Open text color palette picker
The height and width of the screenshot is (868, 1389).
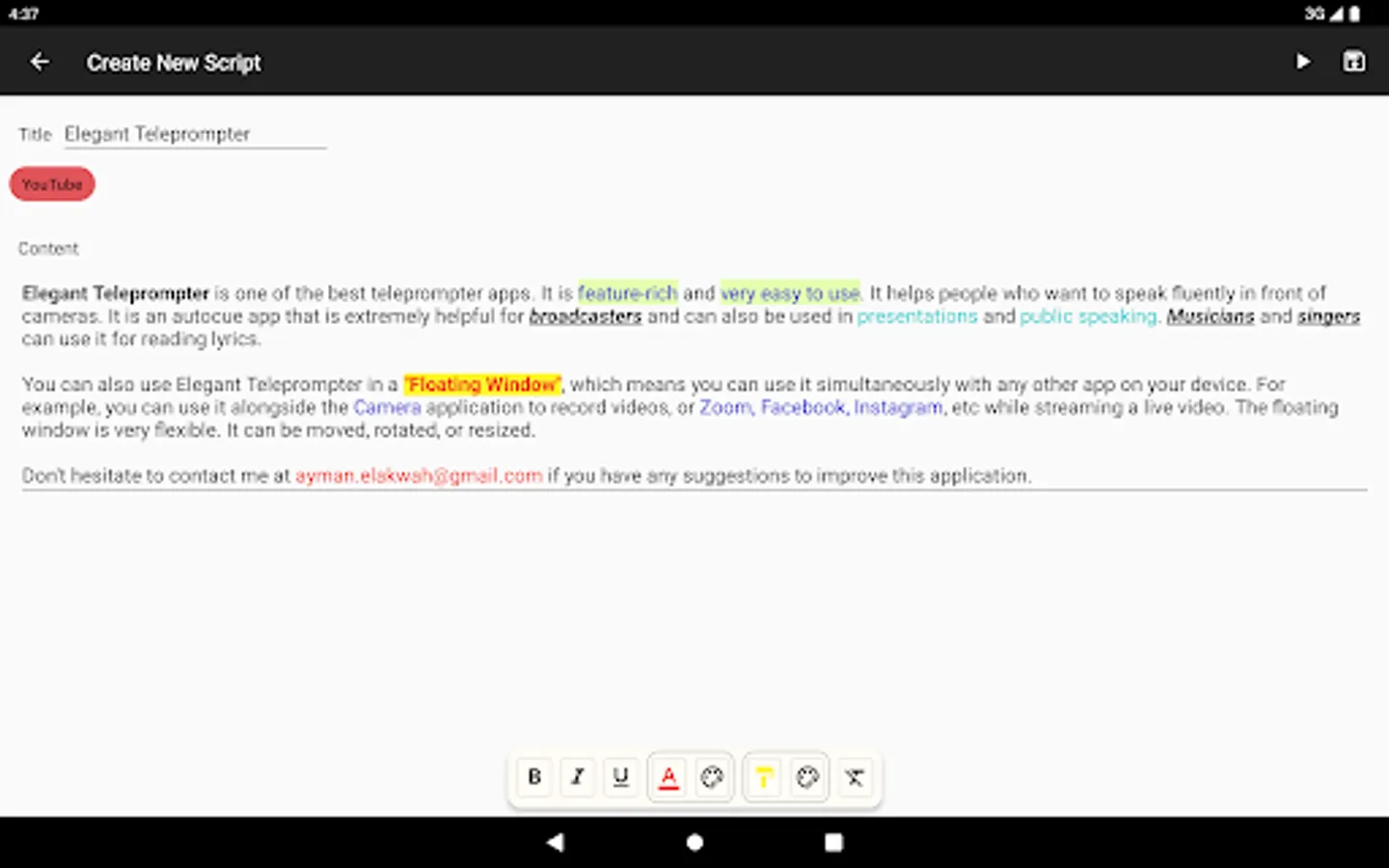[x=712, y=776]
